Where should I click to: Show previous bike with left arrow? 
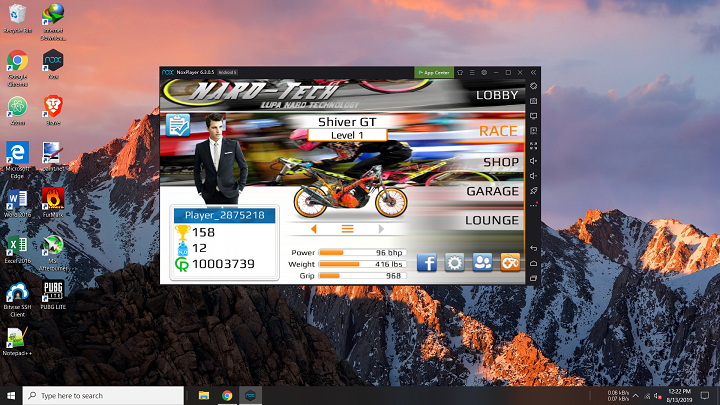click(x=314, y=229)
